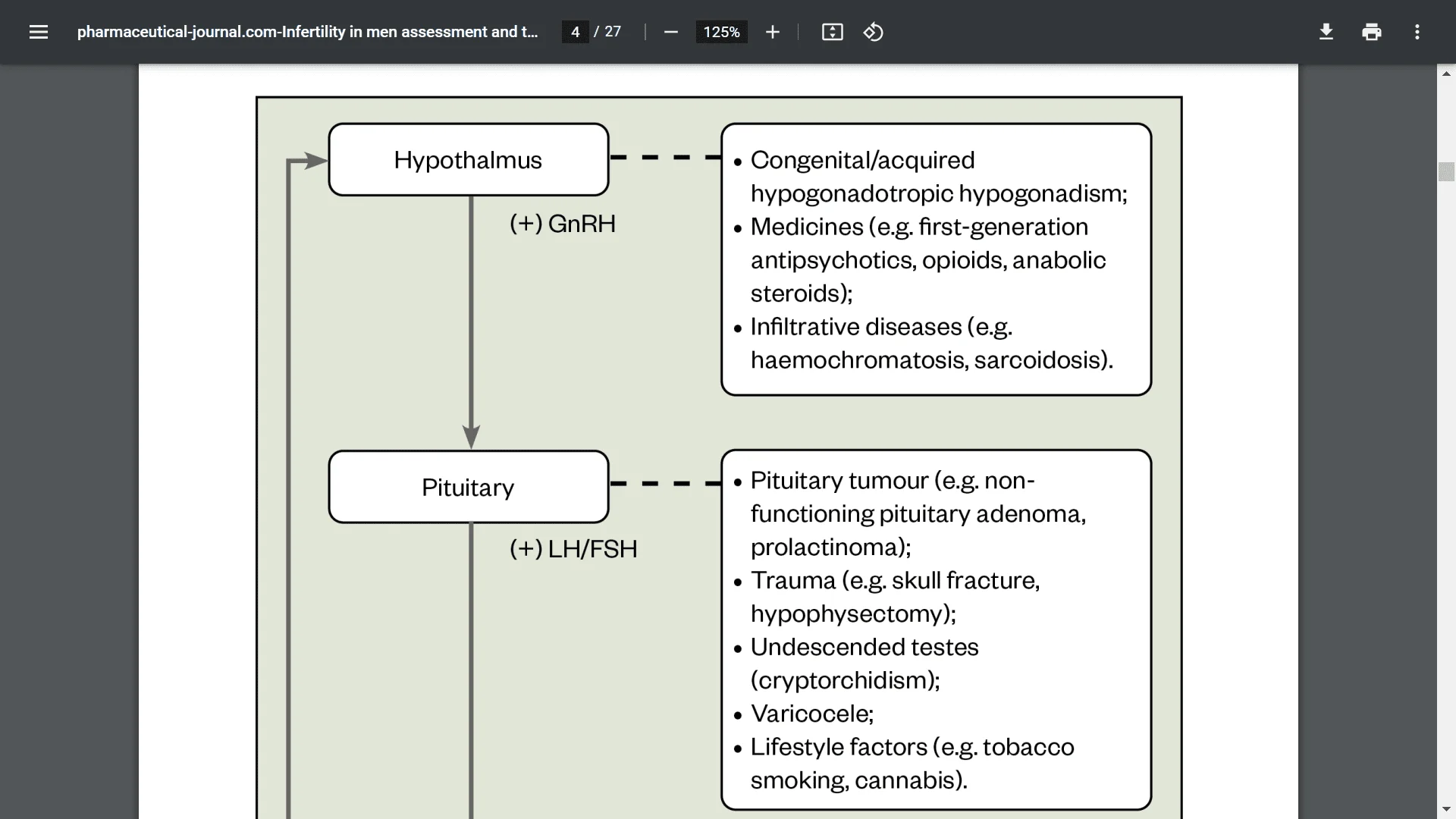
Task: Open the three-dot more actions menu
Action: (x=1417, y=32)
